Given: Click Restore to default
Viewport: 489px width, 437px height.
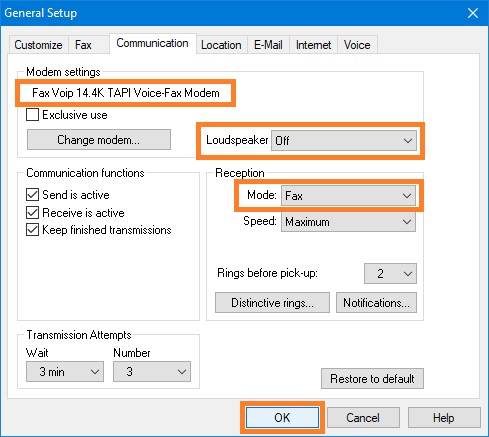Looking at the screenshot, I should coord(372,379).
